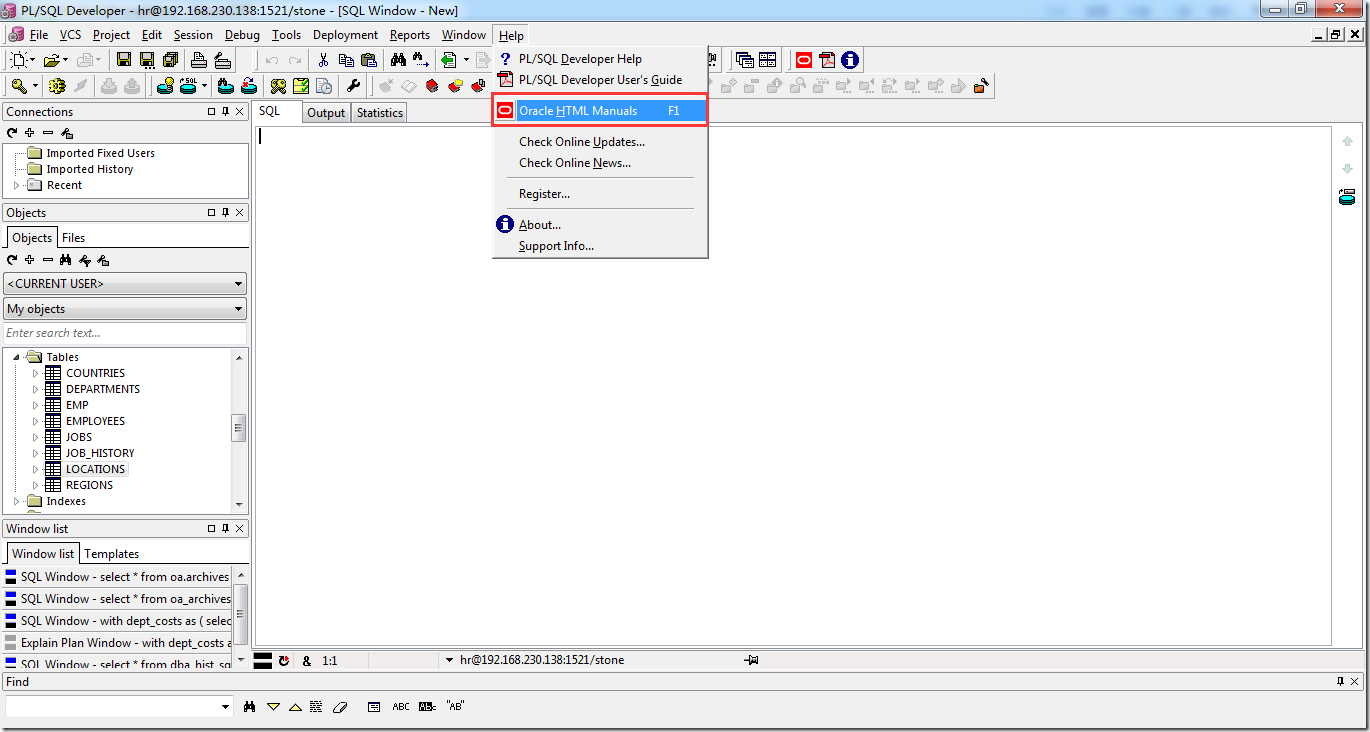Screen dimensions: 1370x732
Task: Open the Tools menu
Action: (286, 35)
